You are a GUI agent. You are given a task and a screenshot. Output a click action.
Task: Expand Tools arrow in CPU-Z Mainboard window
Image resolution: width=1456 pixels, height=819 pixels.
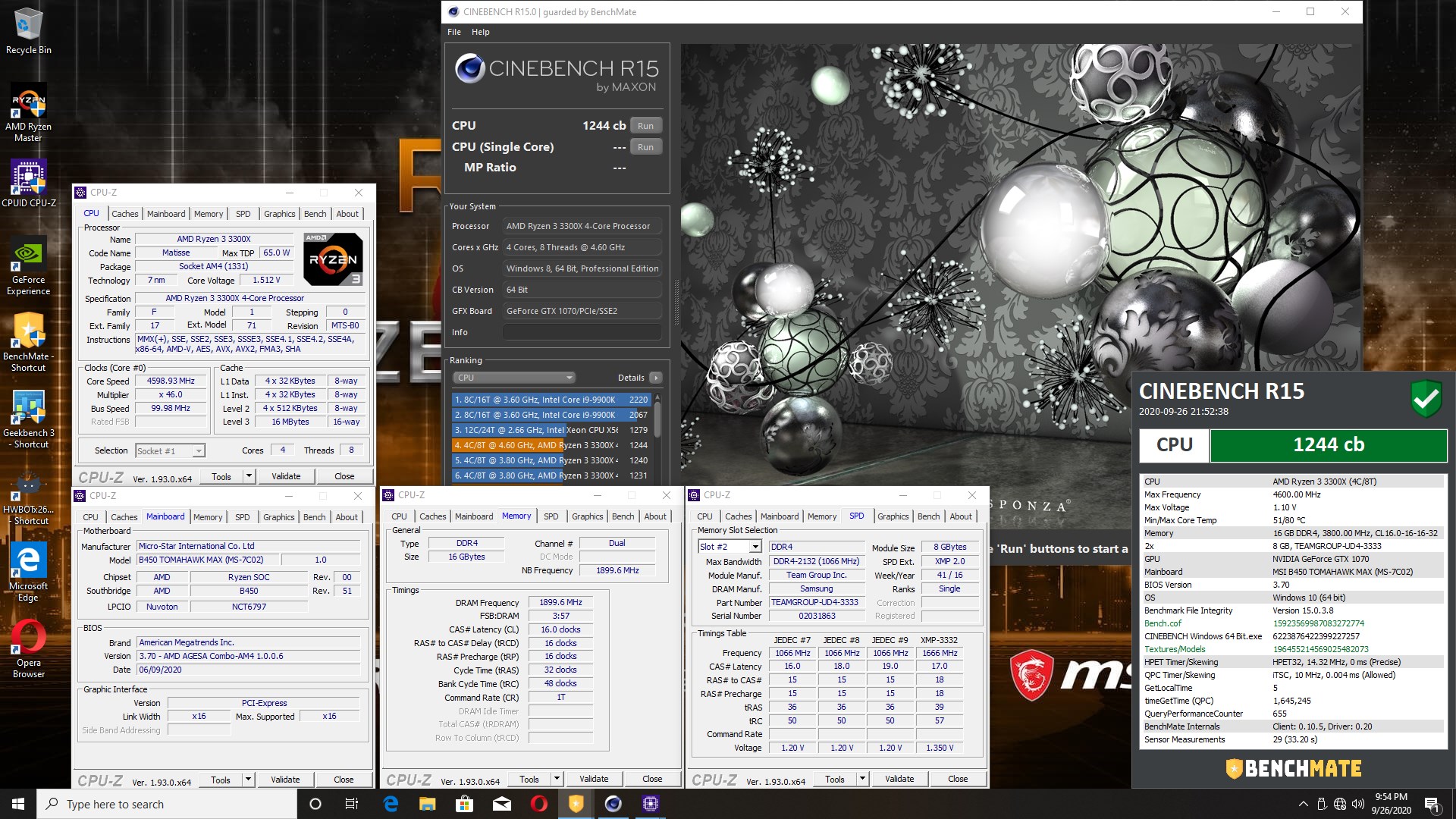pyautogui.click(x=248, y=780)
